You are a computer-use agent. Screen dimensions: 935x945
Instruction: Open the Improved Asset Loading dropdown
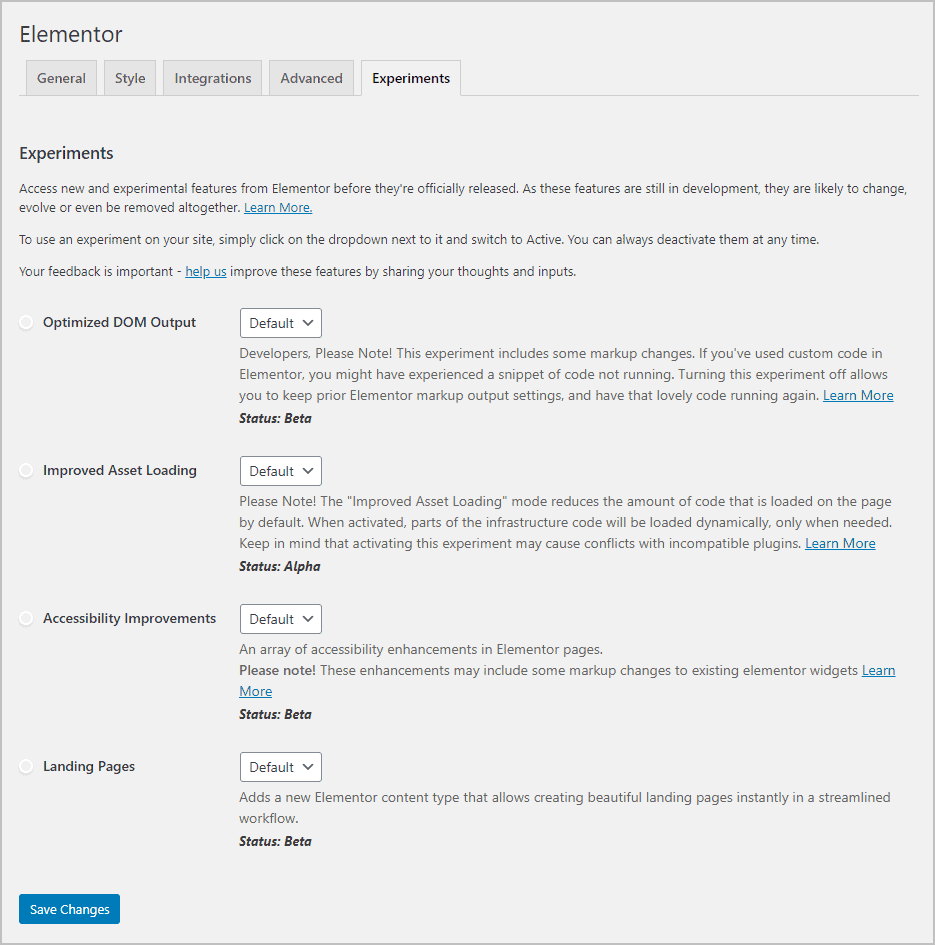280,471
